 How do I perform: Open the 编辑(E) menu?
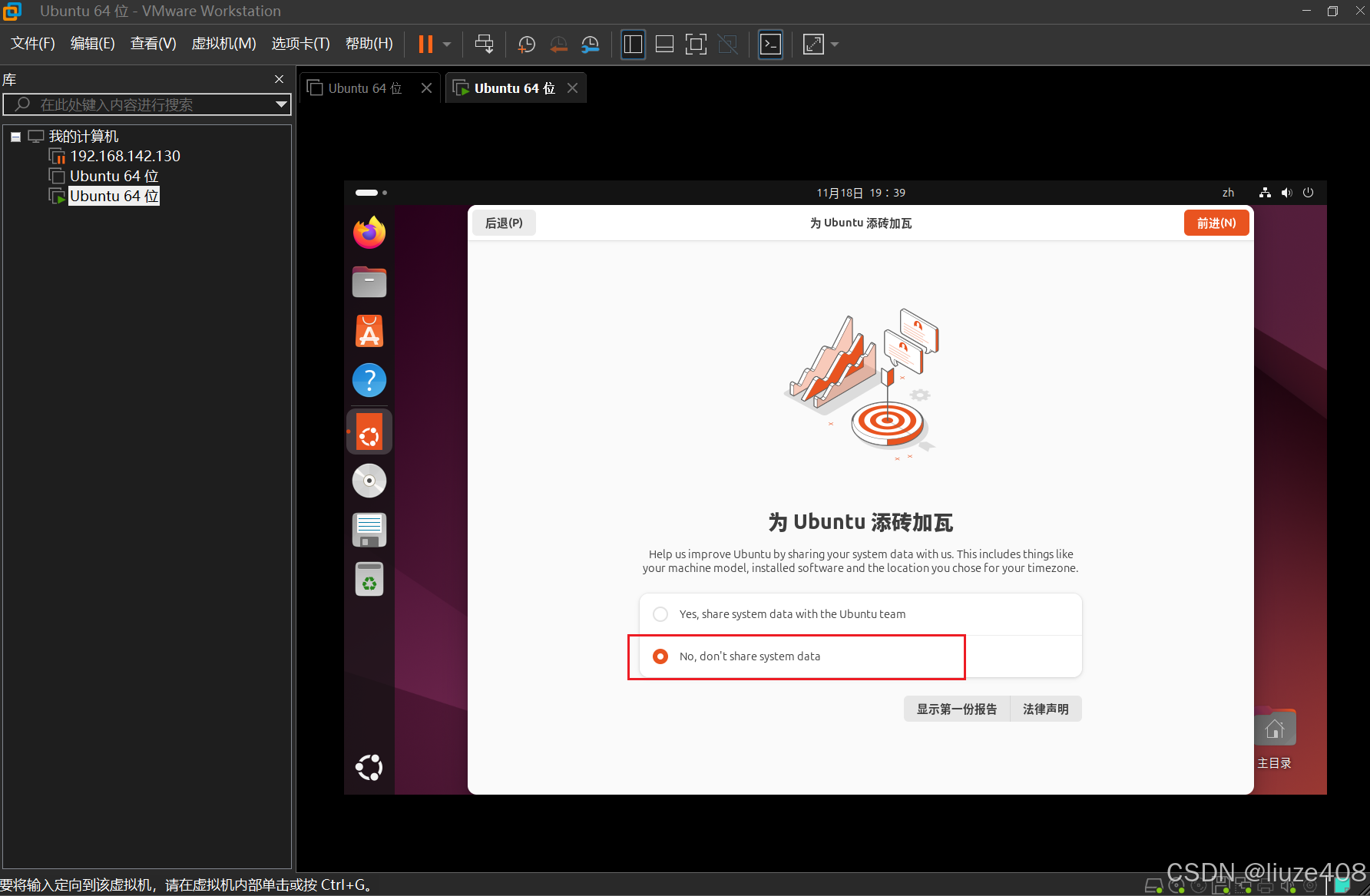pyautogui.click(x=93, y=44)
